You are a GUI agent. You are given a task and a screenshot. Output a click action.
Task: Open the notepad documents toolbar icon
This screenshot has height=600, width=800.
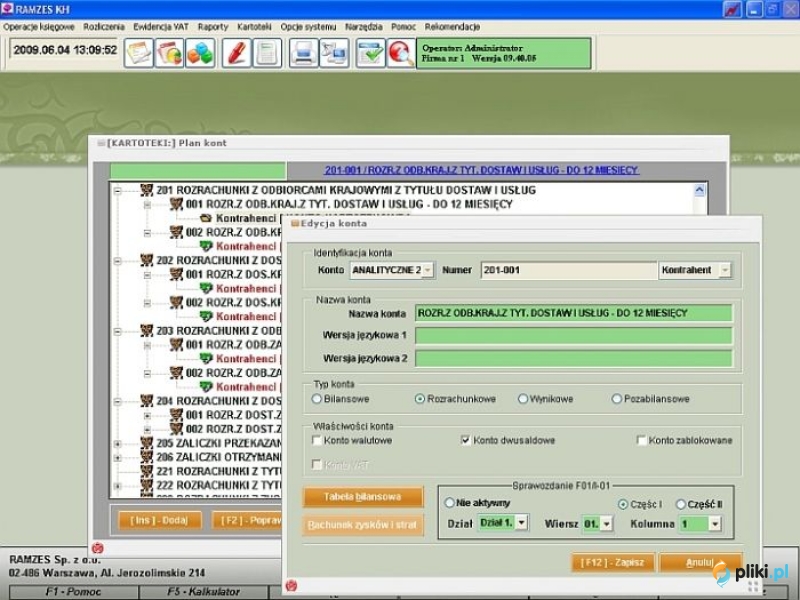click(x=138, y=53)
